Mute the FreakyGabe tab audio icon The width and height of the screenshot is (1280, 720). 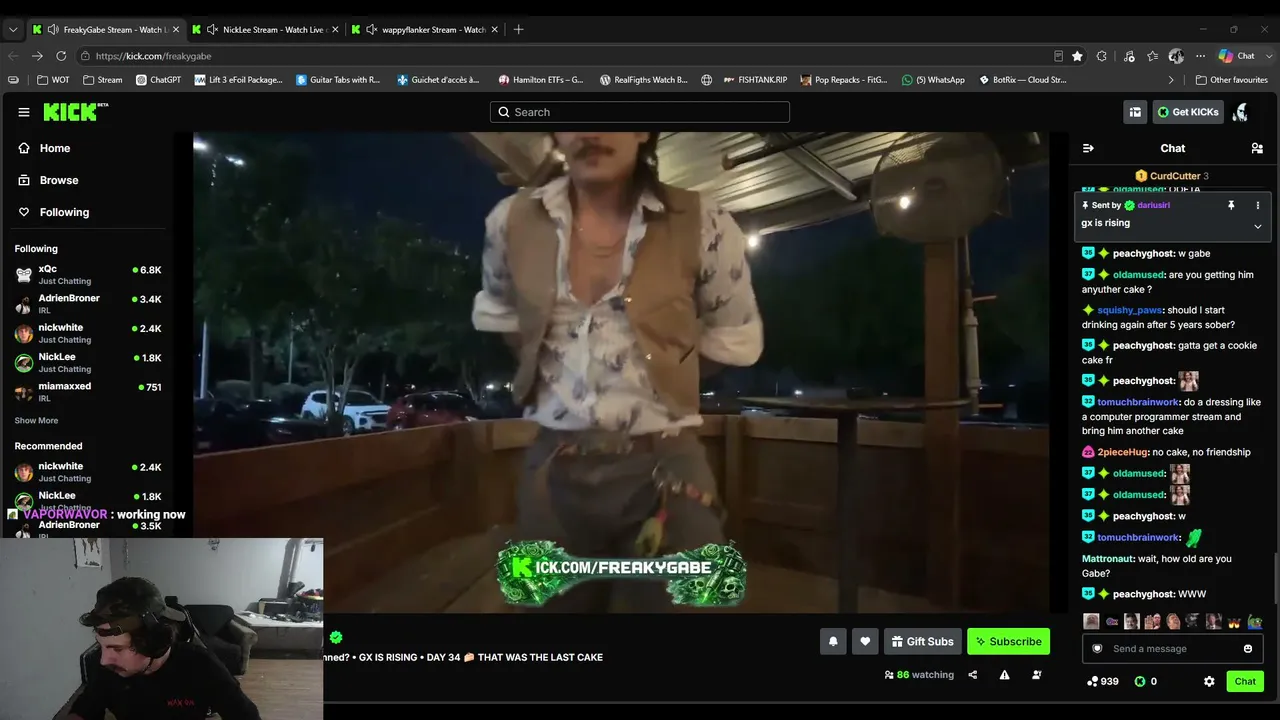pos(53,29)
